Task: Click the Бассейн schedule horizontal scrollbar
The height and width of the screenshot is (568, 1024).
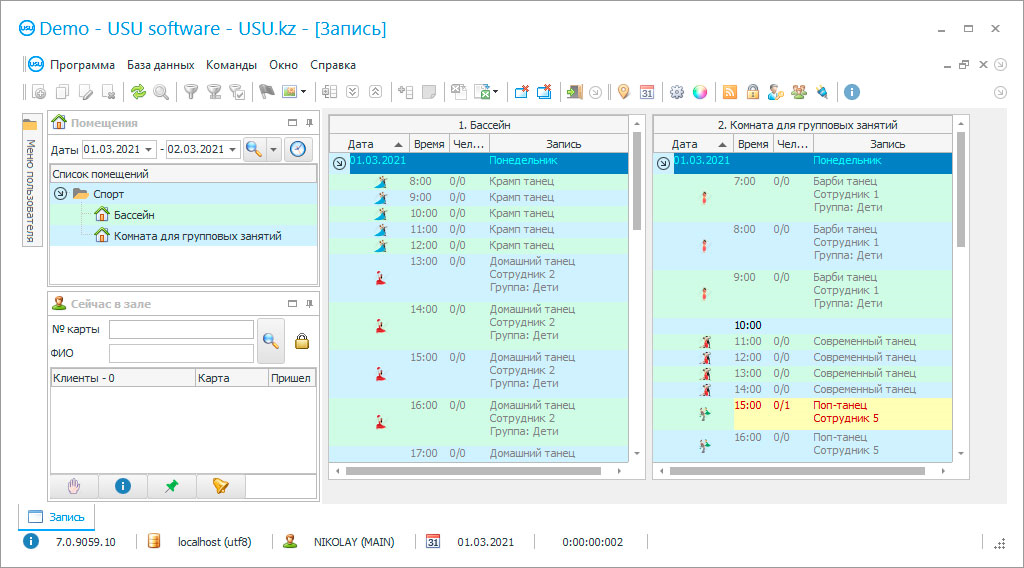Action: coord(473,471)
